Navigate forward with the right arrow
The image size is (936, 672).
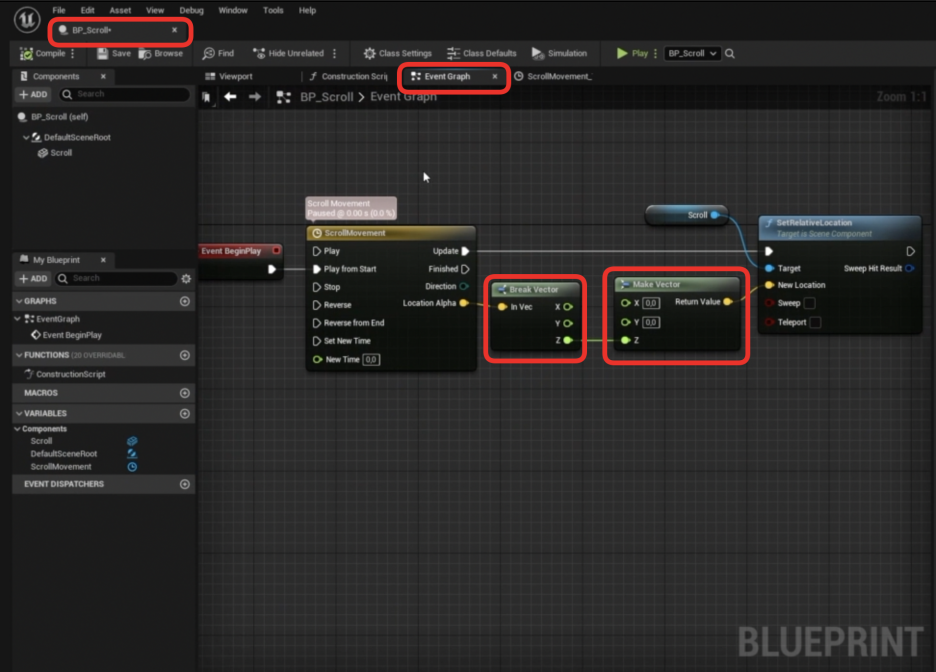pyautogui.click(x=255, y=97)
